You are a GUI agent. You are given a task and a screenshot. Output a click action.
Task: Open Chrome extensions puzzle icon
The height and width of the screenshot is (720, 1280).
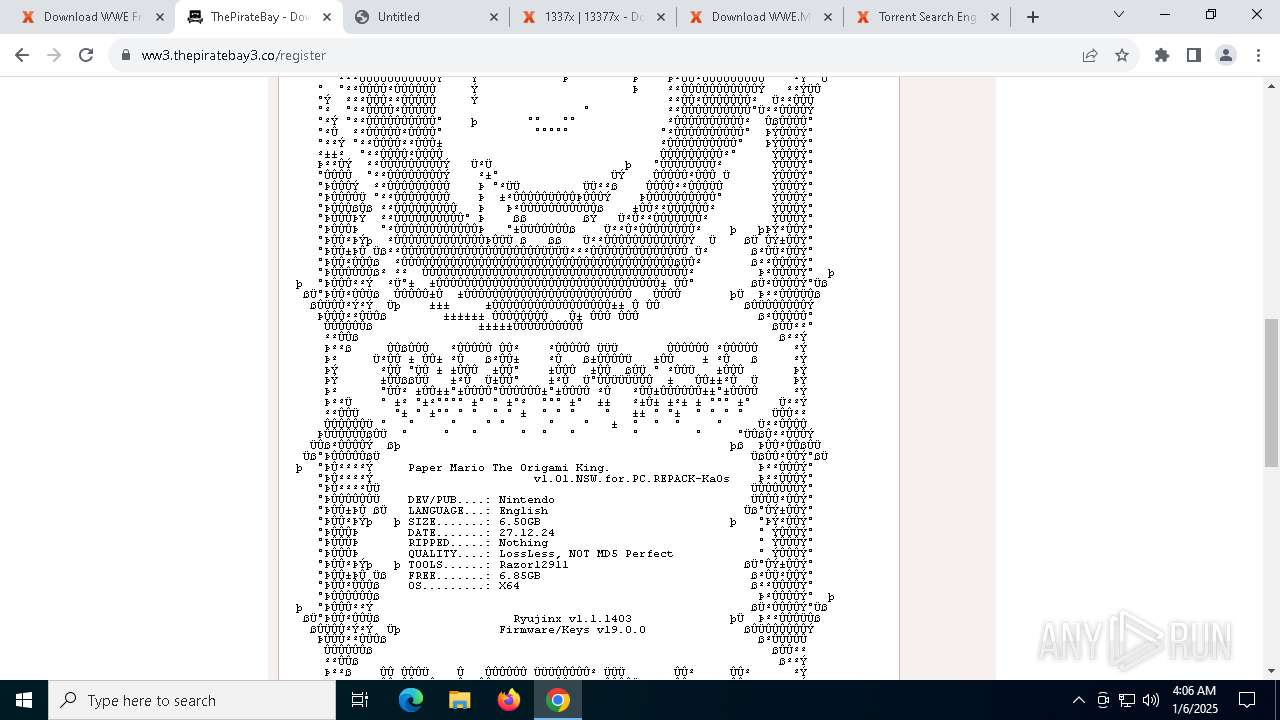[x=1162, y=55]
